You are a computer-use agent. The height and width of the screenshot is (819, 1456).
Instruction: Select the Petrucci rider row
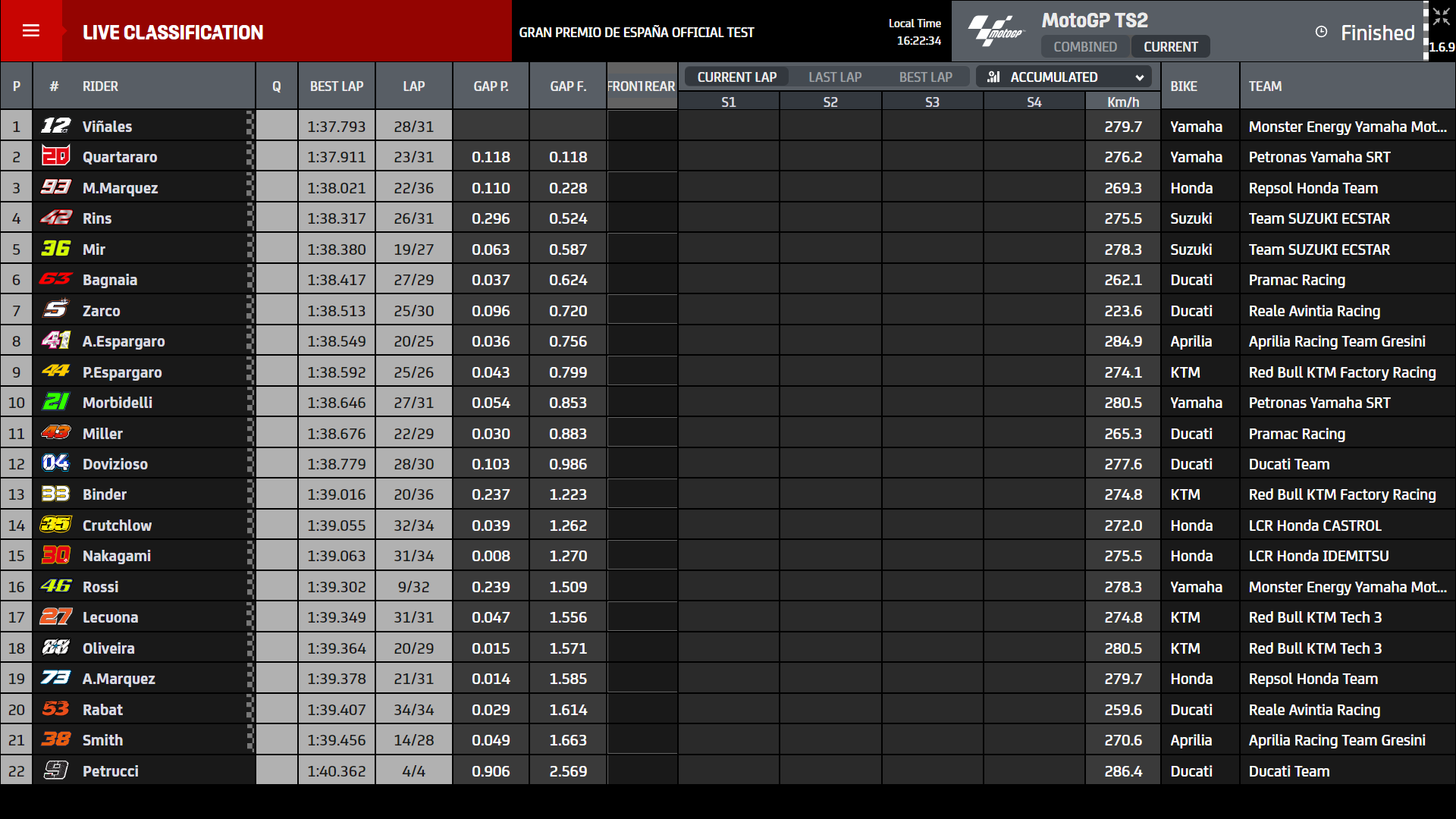click(x=111, y=771)
